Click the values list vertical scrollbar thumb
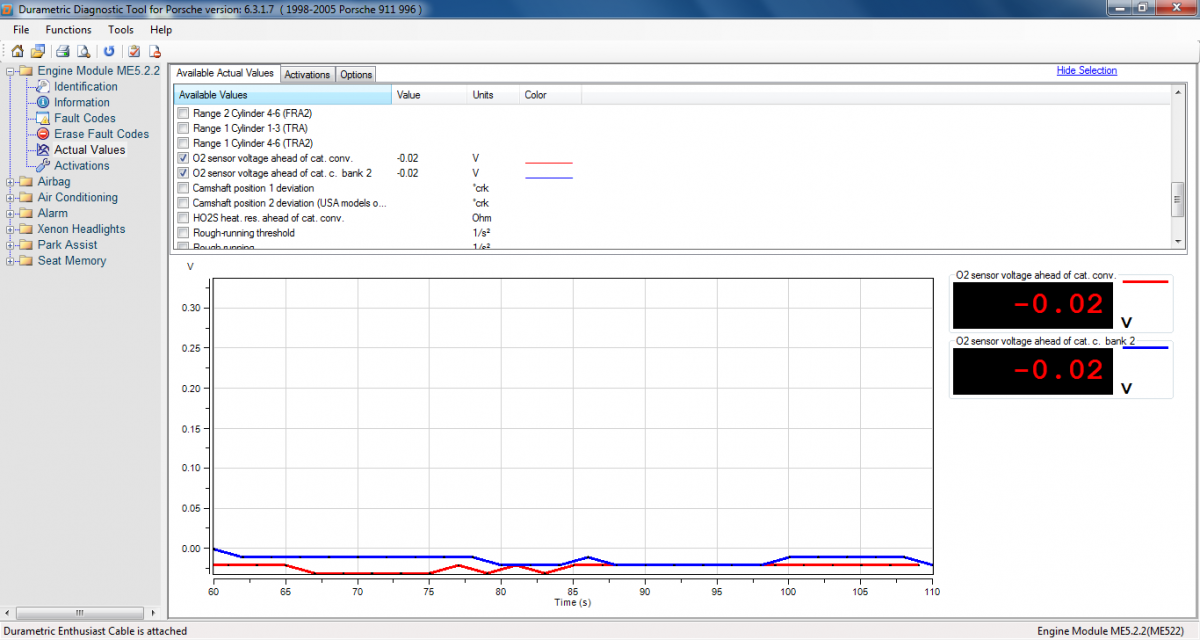The height and width of the screenshot is (640, 1200). tap(1177, 200)
